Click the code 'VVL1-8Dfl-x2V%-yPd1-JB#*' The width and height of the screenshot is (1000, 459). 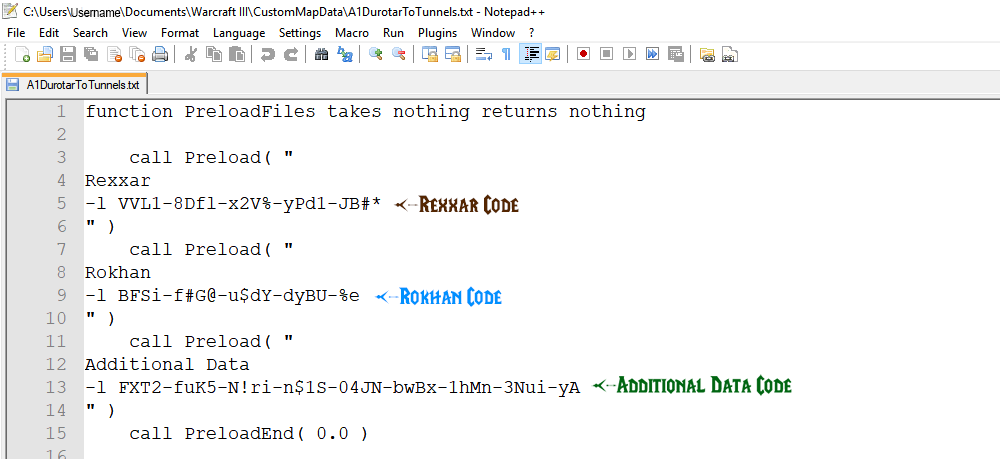[x=250, y=204]
